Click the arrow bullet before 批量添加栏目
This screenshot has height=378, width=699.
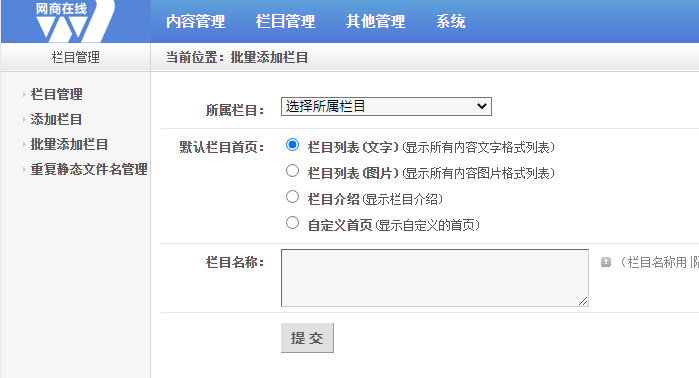[x=24, y=144]
